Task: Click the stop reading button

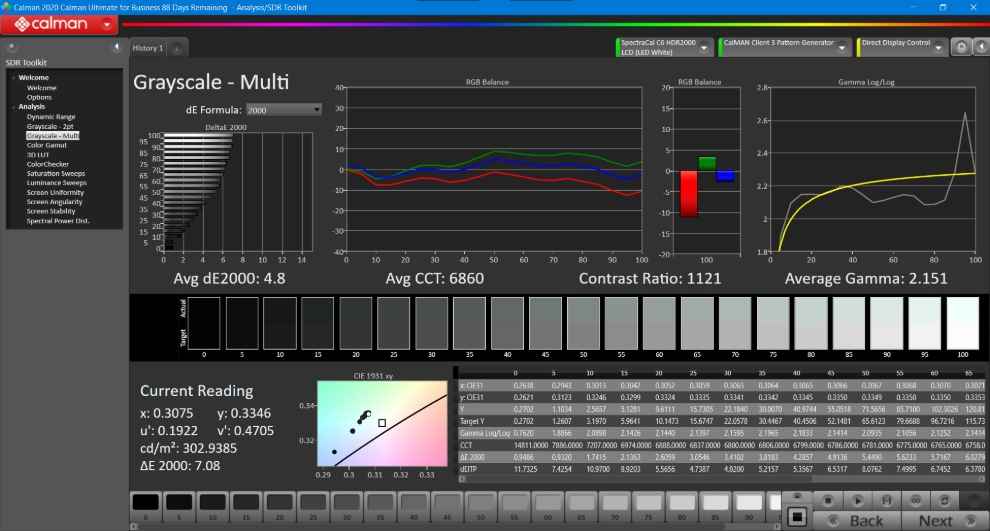Action: [x=828, y=500]
